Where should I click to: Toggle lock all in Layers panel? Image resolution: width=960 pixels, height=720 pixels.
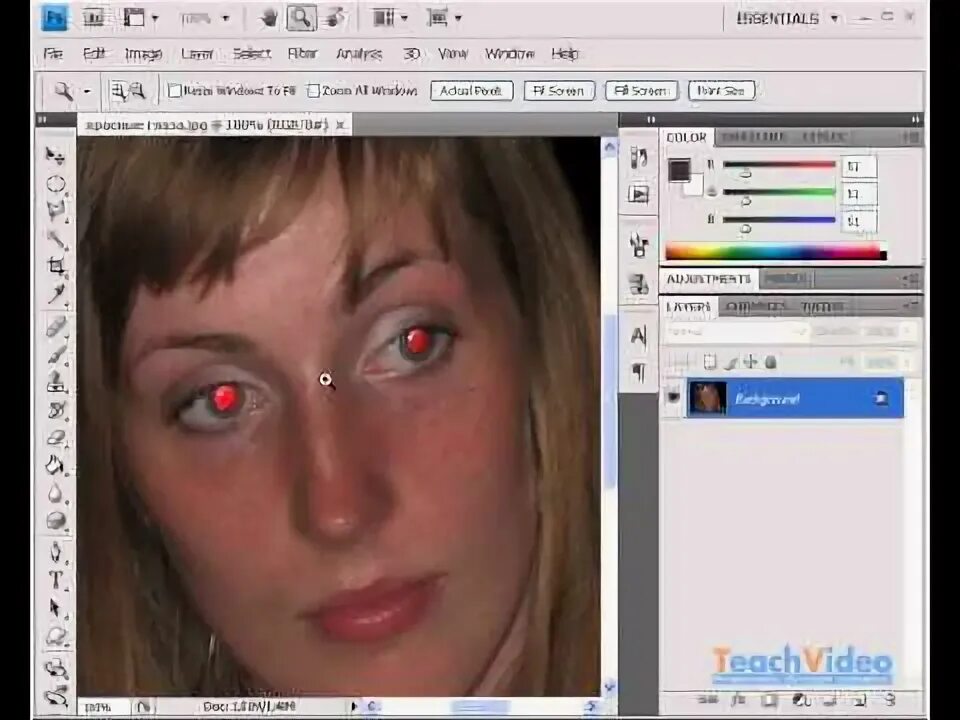point(771,362)
